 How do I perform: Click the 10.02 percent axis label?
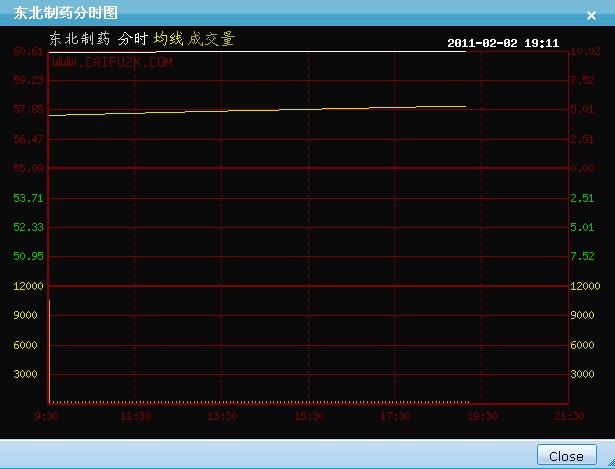coord(585,51)
